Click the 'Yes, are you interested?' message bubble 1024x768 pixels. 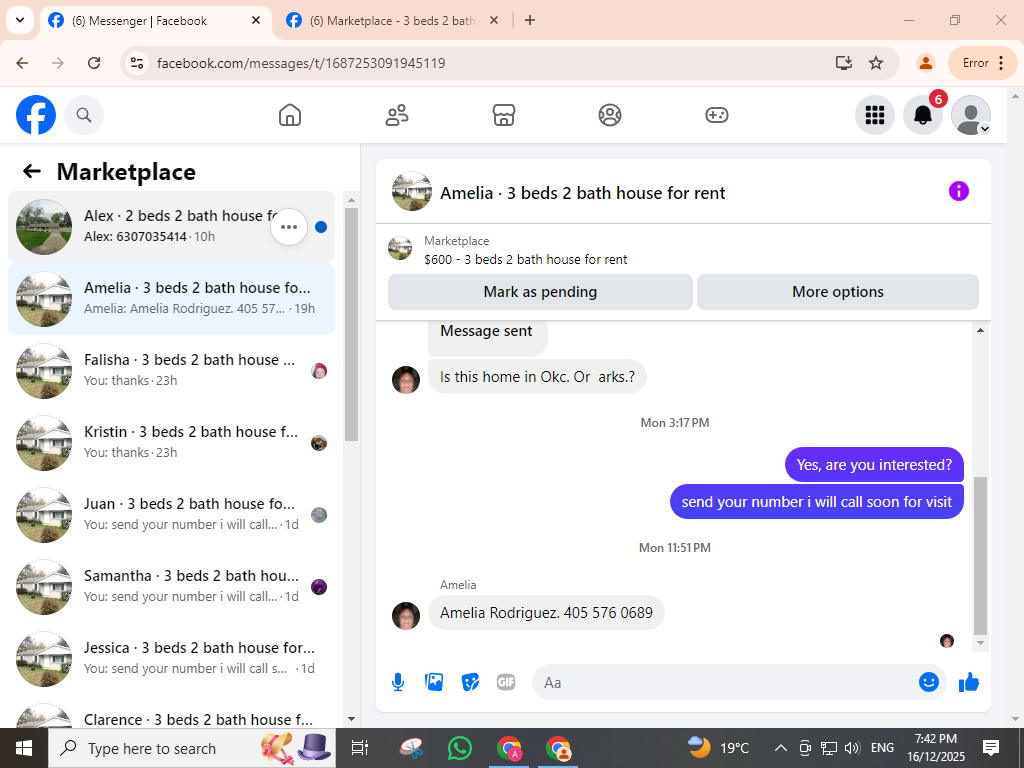(874, 465)
